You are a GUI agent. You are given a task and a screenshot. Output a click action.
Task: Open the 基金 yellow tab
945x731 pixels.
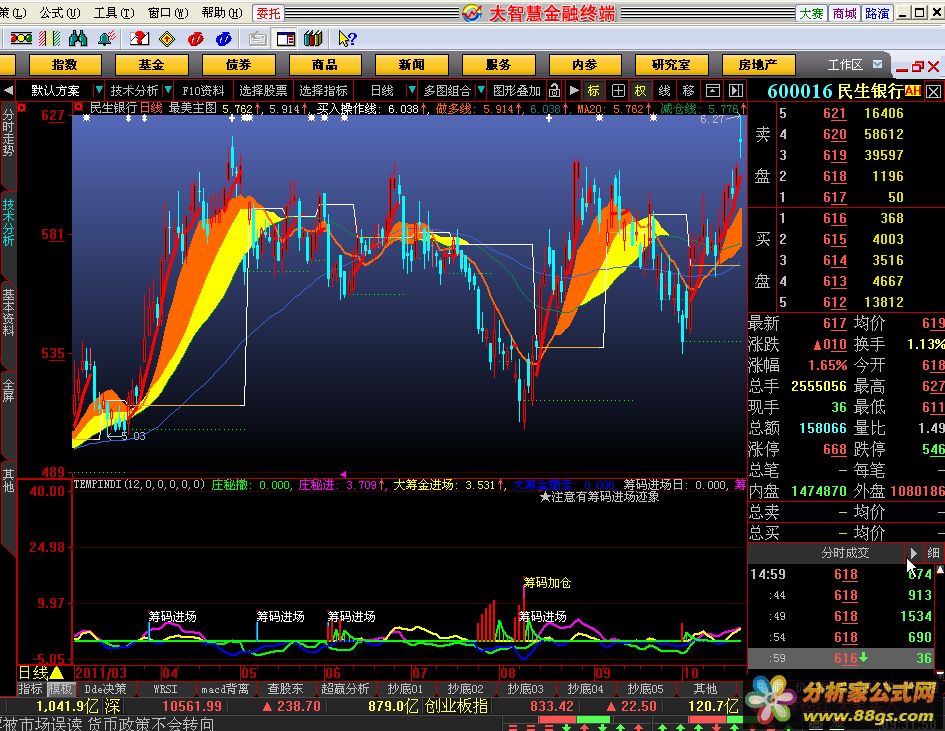[x=151, y=64]
